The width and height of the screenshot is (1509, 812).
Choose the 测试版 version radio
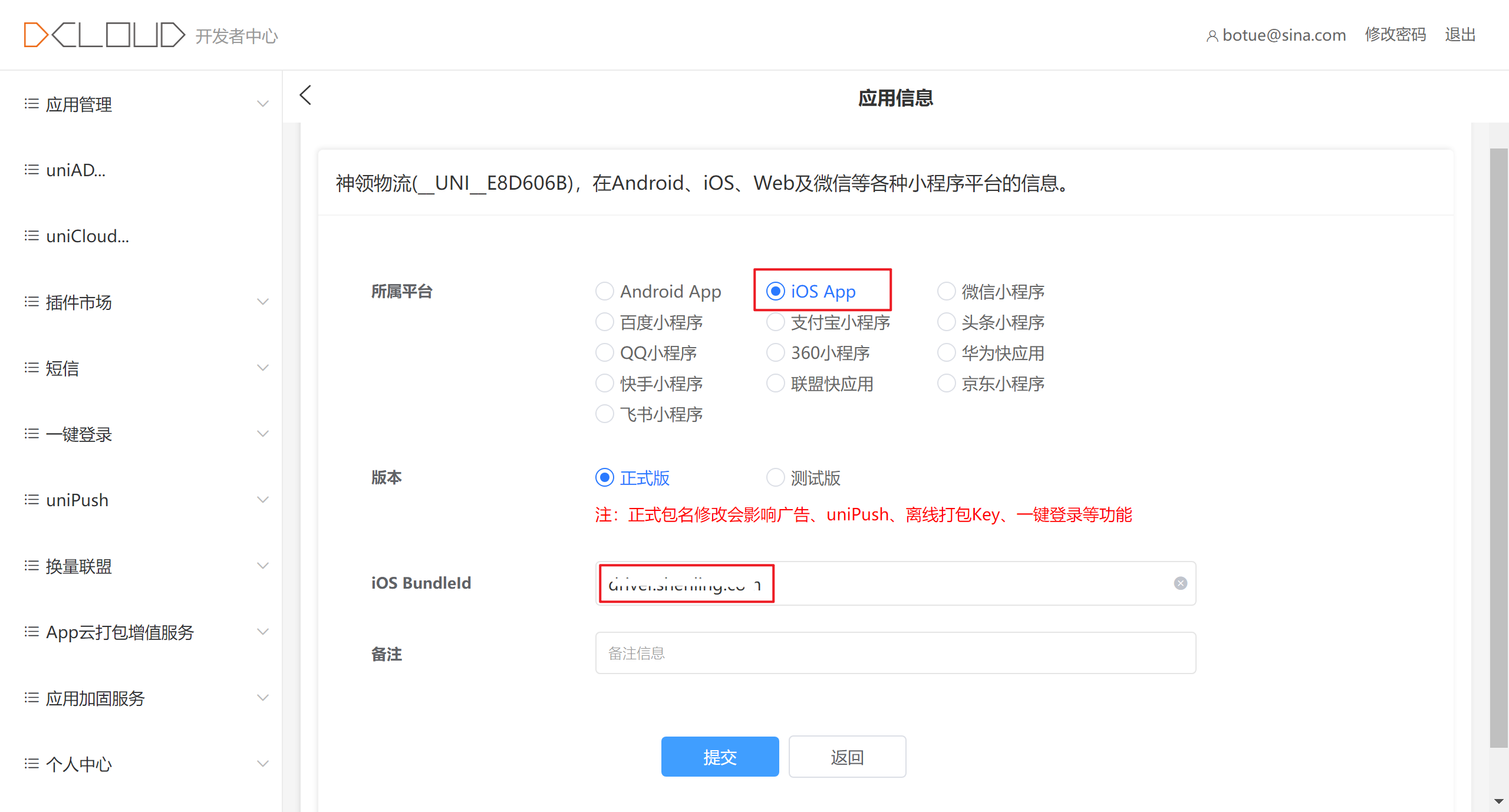click(x=776, y=477)
